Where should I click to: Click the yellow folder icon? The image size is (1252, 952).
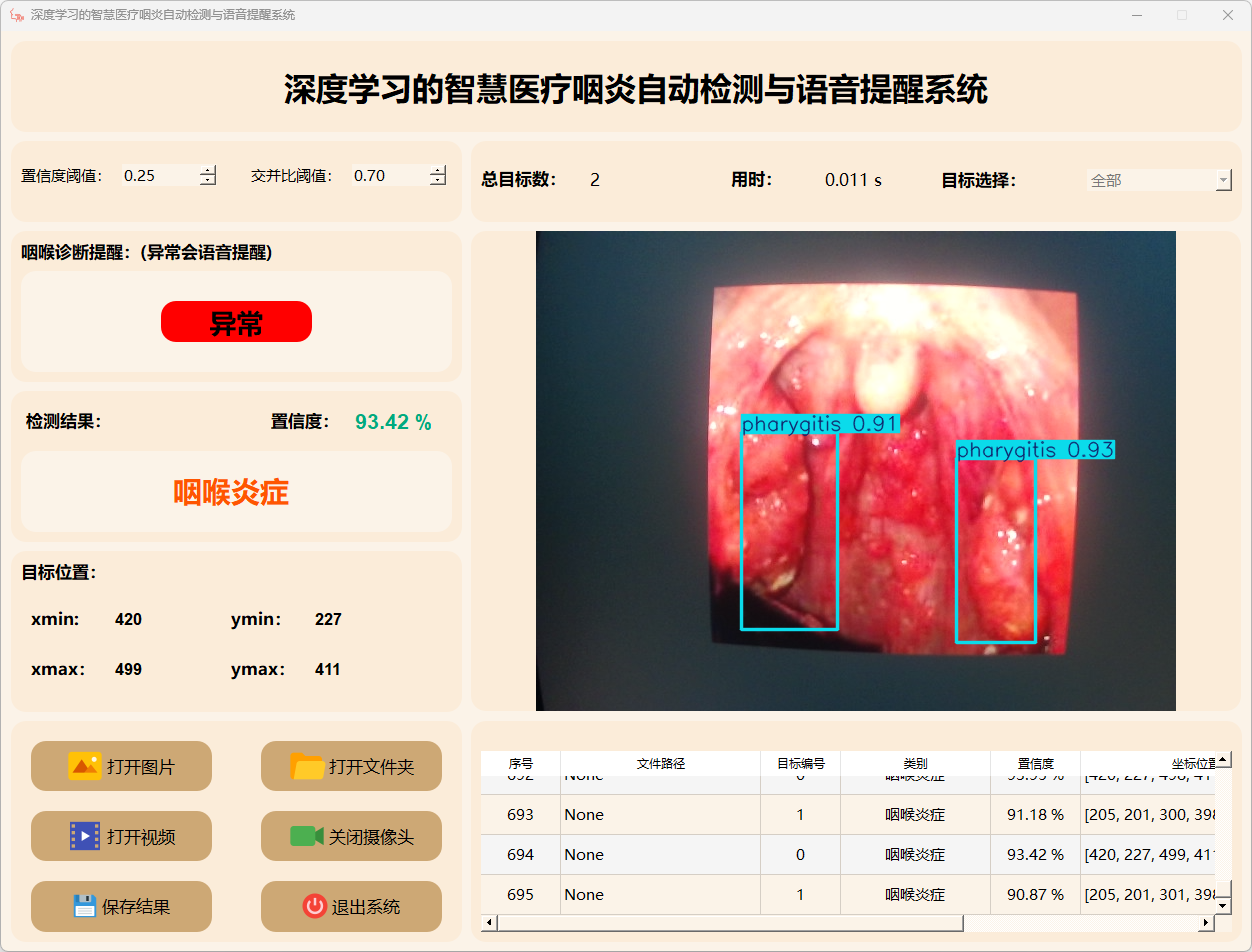click(x=307, y=766)
